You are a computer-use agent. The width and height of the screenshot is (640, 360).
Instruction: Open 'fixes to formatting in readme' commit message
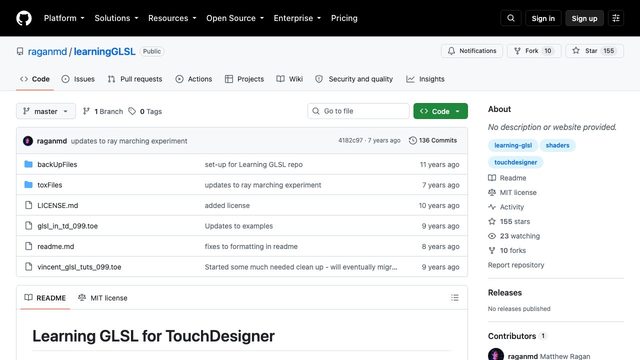pos(251,246)
